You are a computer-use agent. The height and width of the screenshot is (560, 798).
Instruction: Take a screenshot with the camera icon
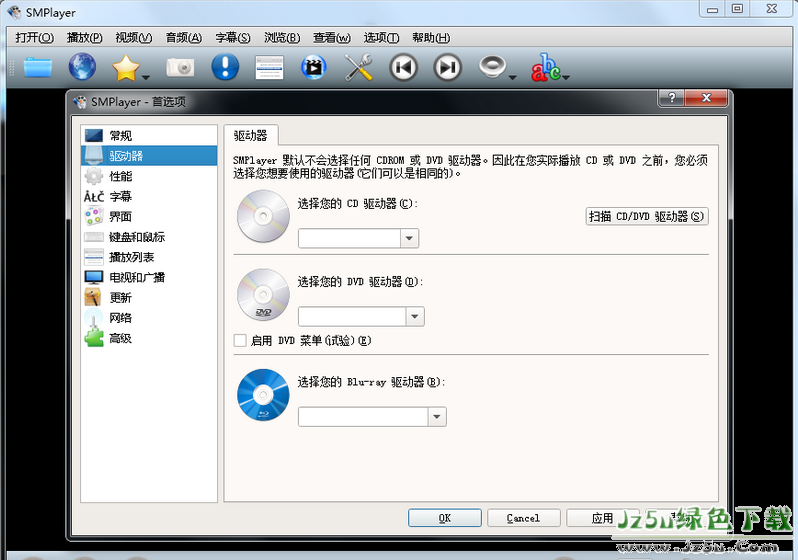(180, 67)
